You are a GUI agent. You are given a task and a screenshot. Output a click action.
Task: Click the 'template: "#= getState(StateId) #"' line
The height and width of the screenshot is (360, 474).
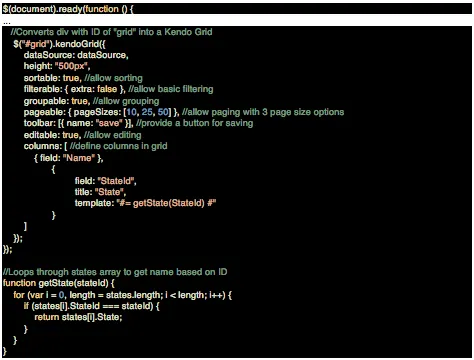coord(145,203)
